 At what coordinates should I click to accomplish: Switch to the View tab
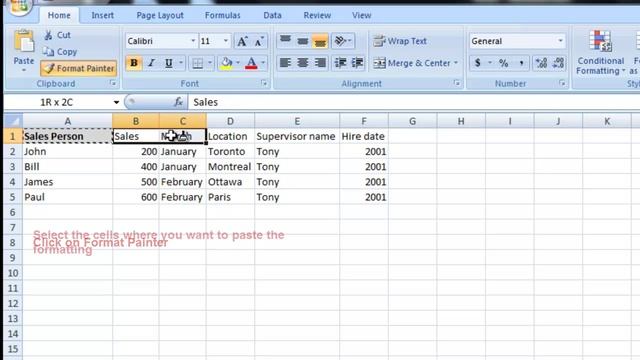pyautogui.click(x=362, y=16)
